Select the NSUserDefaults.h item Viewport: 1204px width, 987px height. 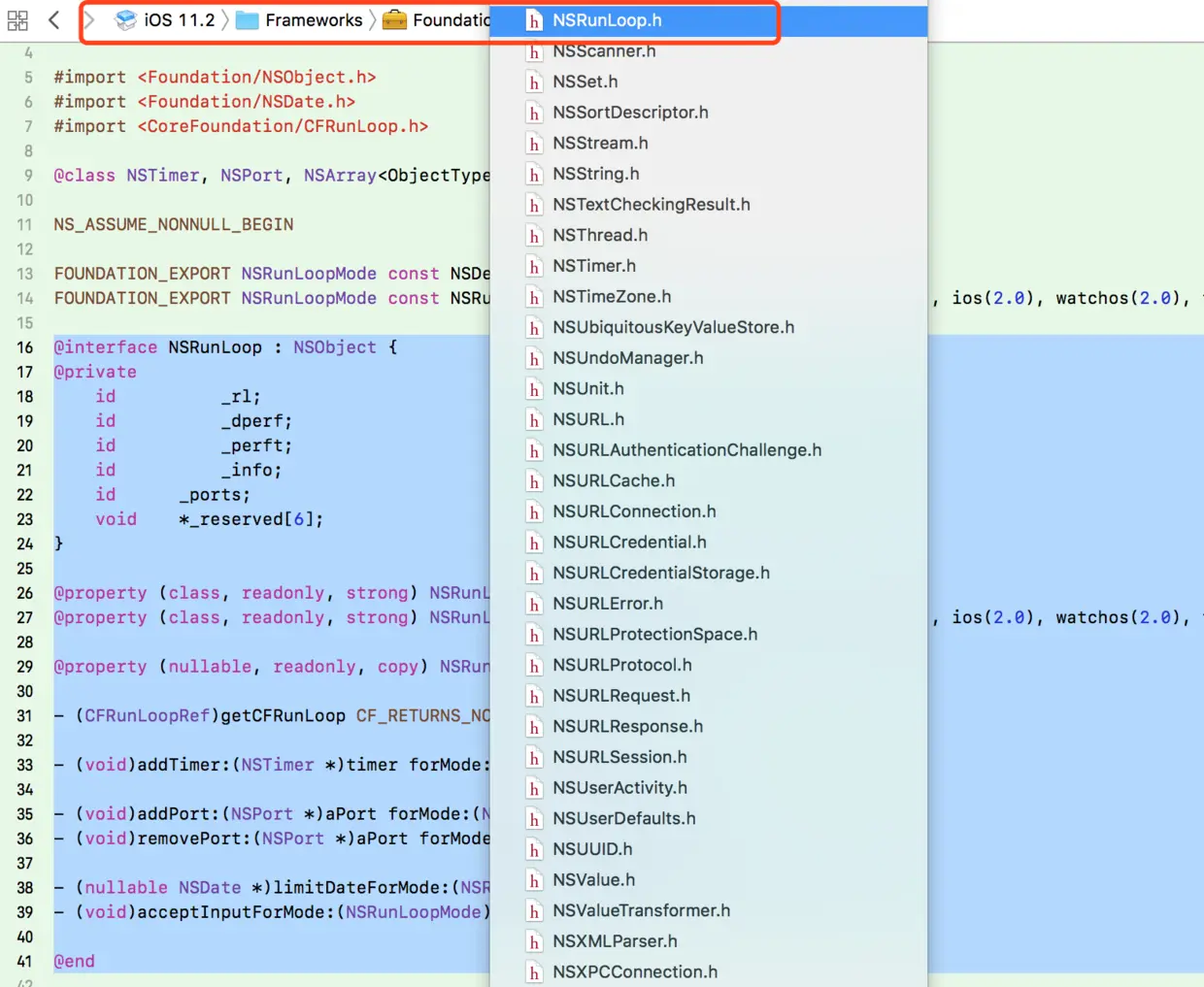tap(709, 819)
